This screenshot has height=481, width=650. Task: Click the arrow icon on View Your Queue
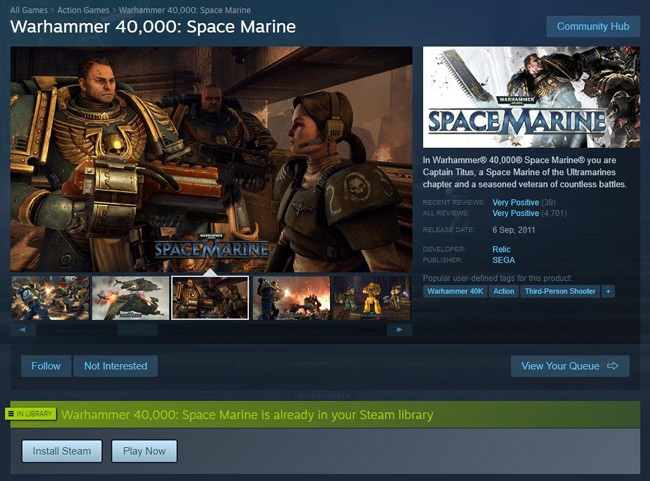612,366
